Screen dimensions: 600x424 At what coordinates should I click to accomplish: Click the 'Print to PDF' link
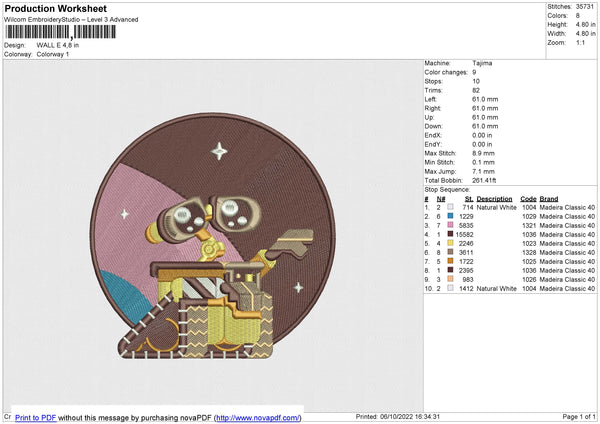(x=36, y=417)
